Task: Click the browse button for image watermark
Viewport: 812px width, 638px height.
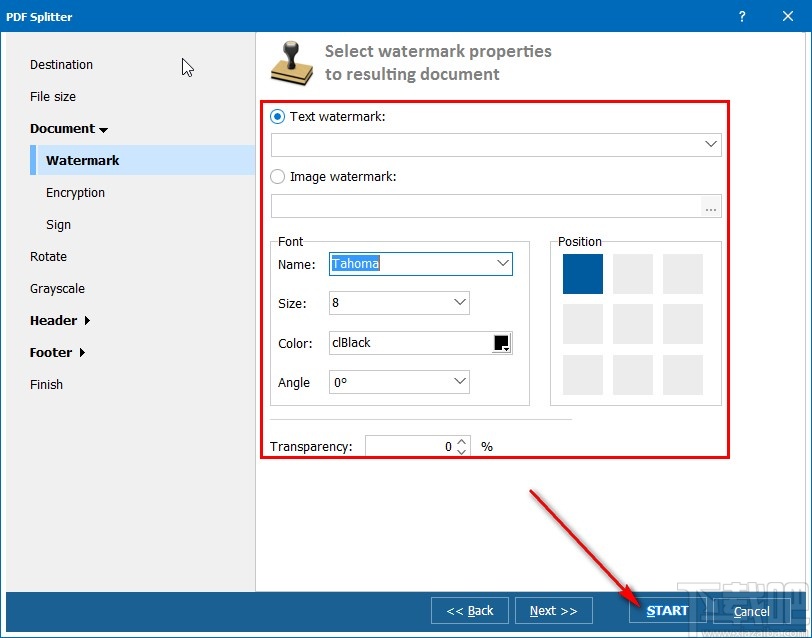Action: click(x=710, y=207)
